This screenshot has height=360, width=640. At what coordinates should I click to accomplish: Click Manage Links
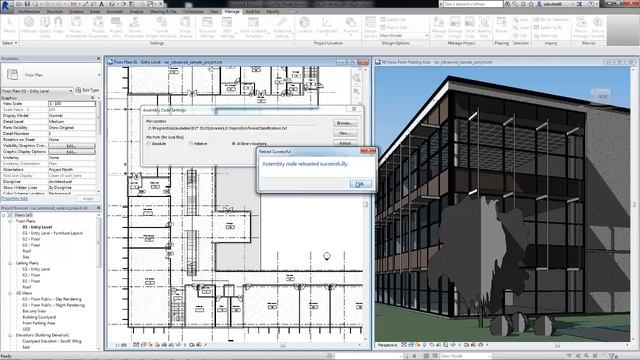click(439, 27)
